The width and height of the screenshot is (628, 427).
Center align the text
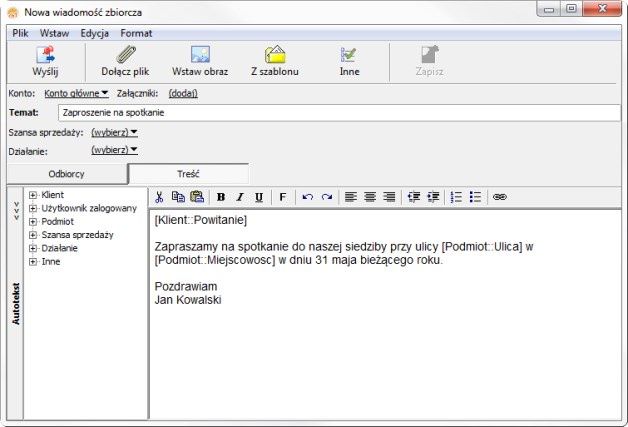pos(370,197)
